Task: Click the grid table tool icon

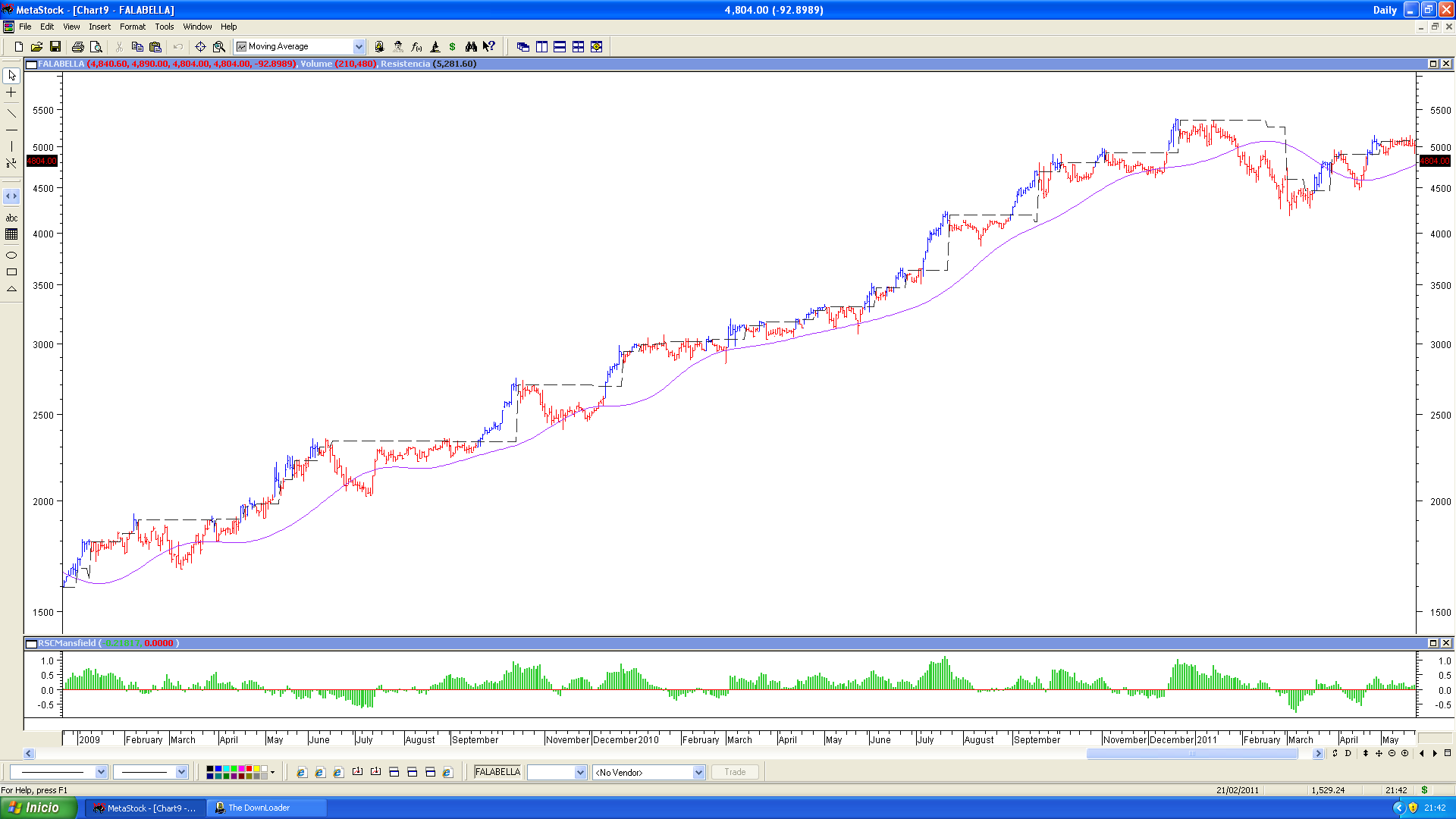Action: 11,234
